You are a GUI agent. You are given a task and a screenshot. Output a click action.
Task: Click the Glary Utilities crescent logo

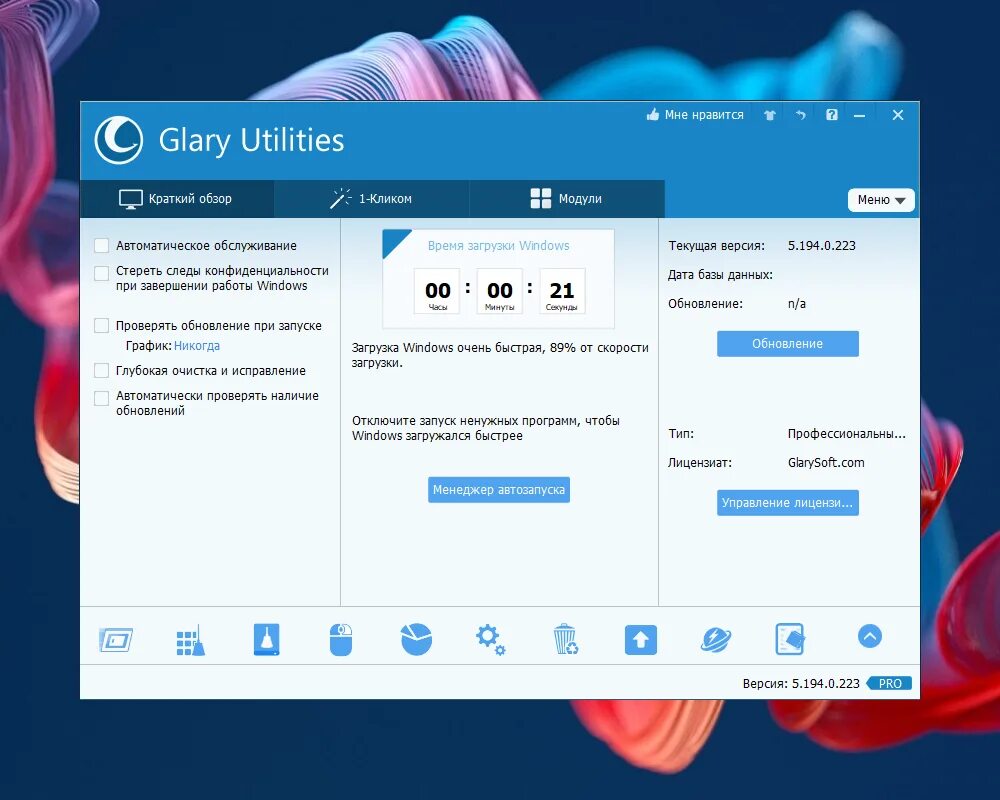(119, 140)
